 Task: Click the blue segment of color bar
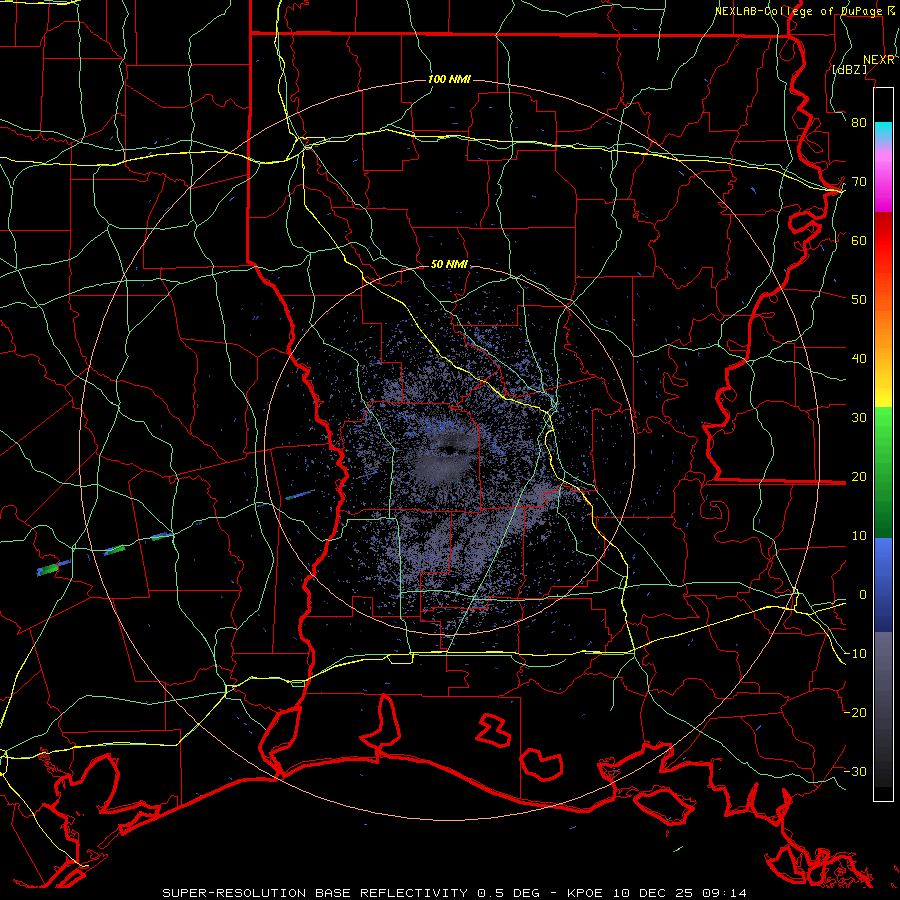tap(883, 585)
